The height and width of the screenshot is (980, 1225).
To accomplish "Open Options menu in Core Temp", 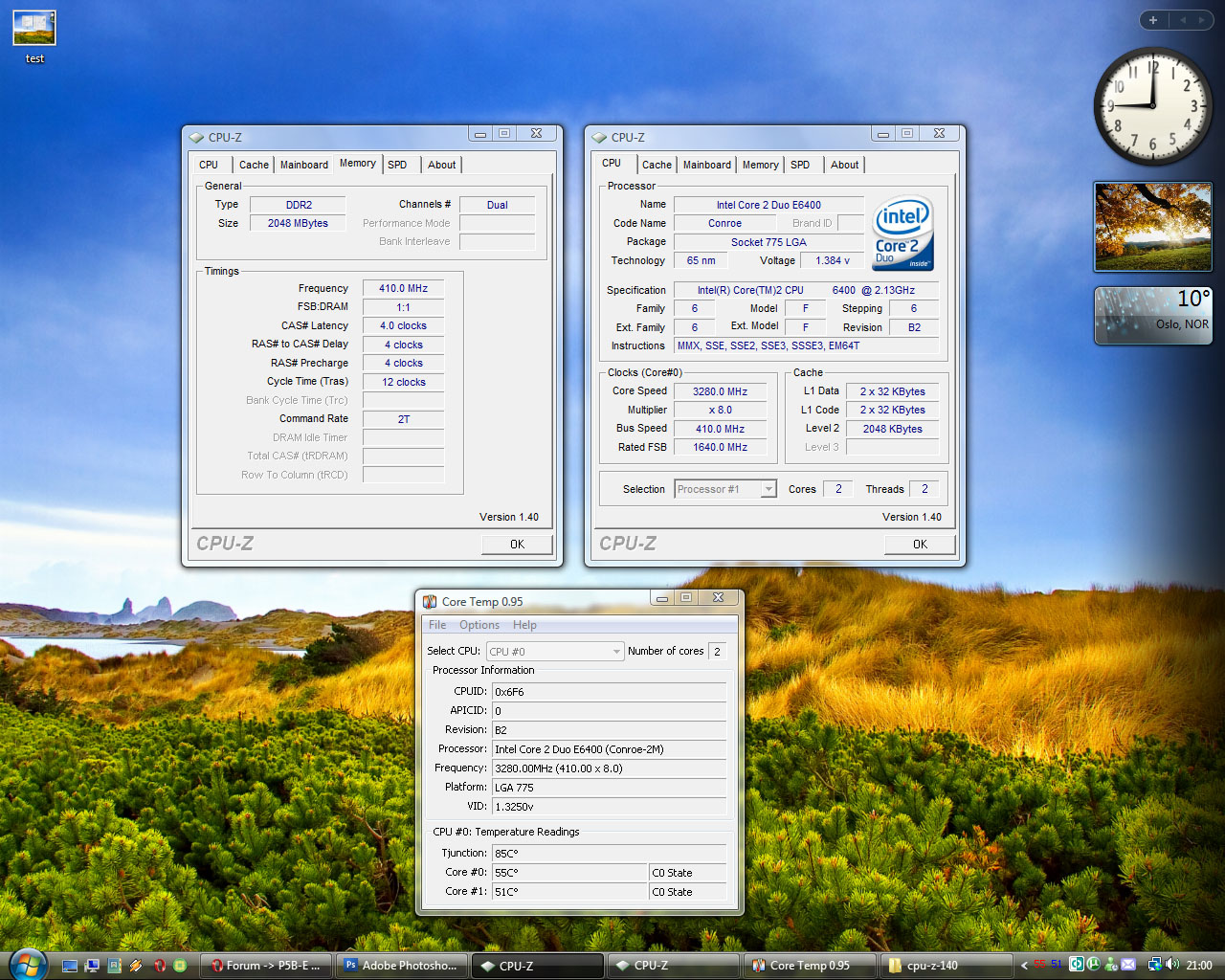I will [479, 625].
